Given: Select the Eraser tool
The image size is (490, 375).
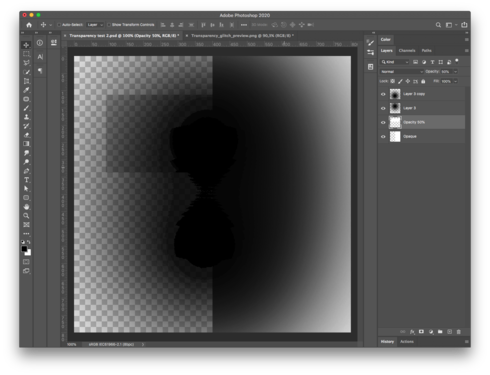Looking at the screenshot, I should tap(26, 135).
